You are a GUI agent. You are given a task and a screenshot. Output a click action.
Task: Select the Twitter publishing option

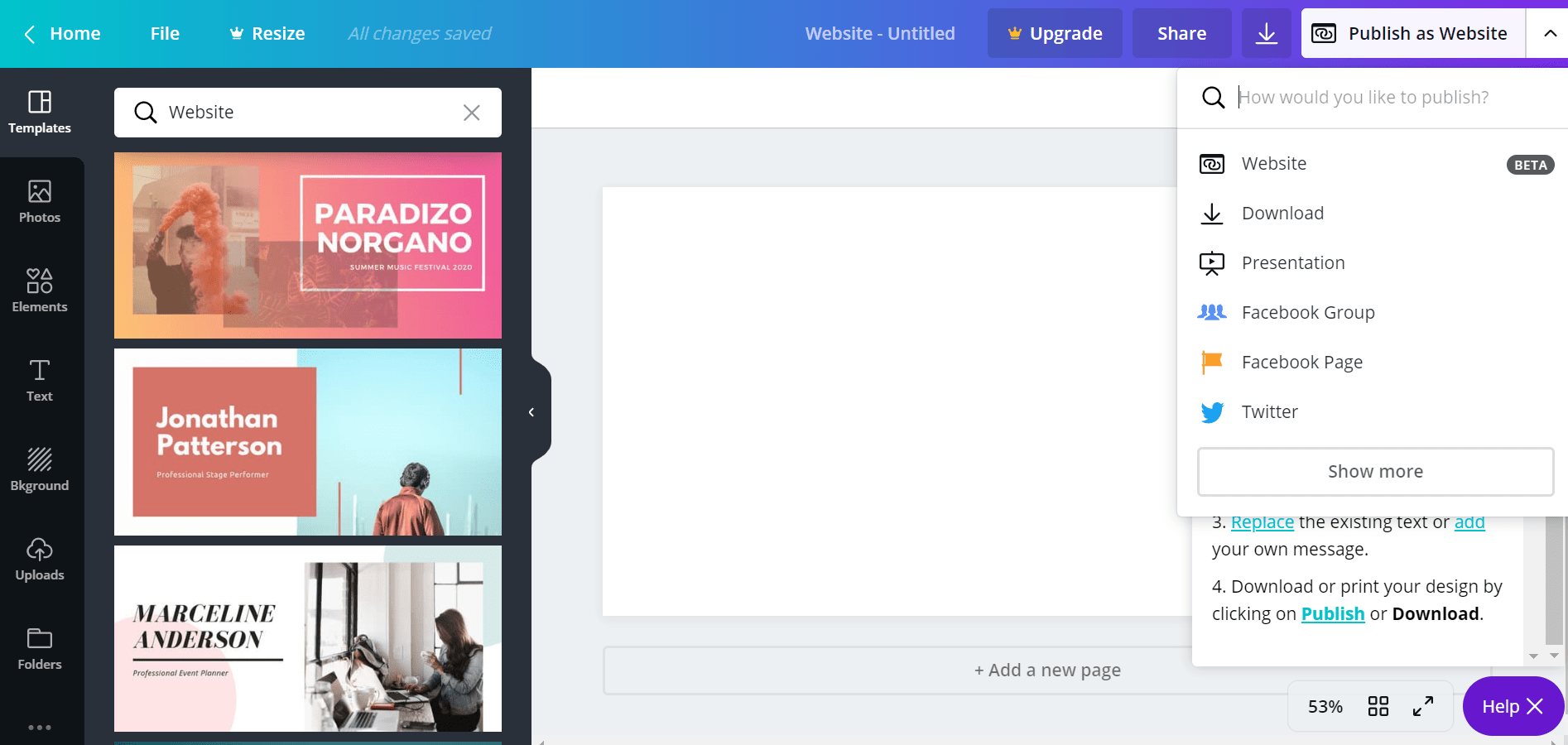(1268, 411)
